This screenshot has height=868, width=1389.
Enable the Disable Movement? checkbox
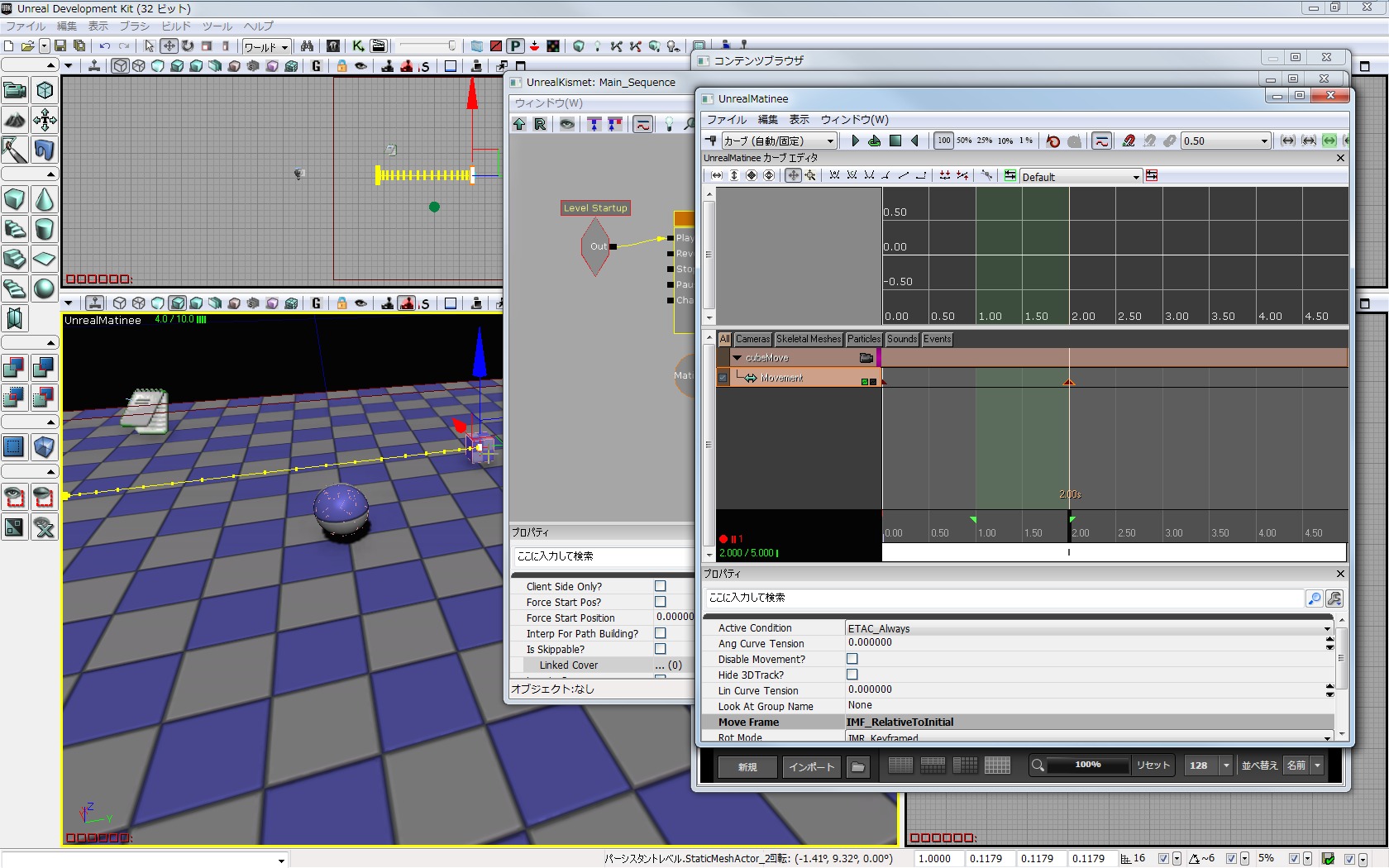click(852, 659)
